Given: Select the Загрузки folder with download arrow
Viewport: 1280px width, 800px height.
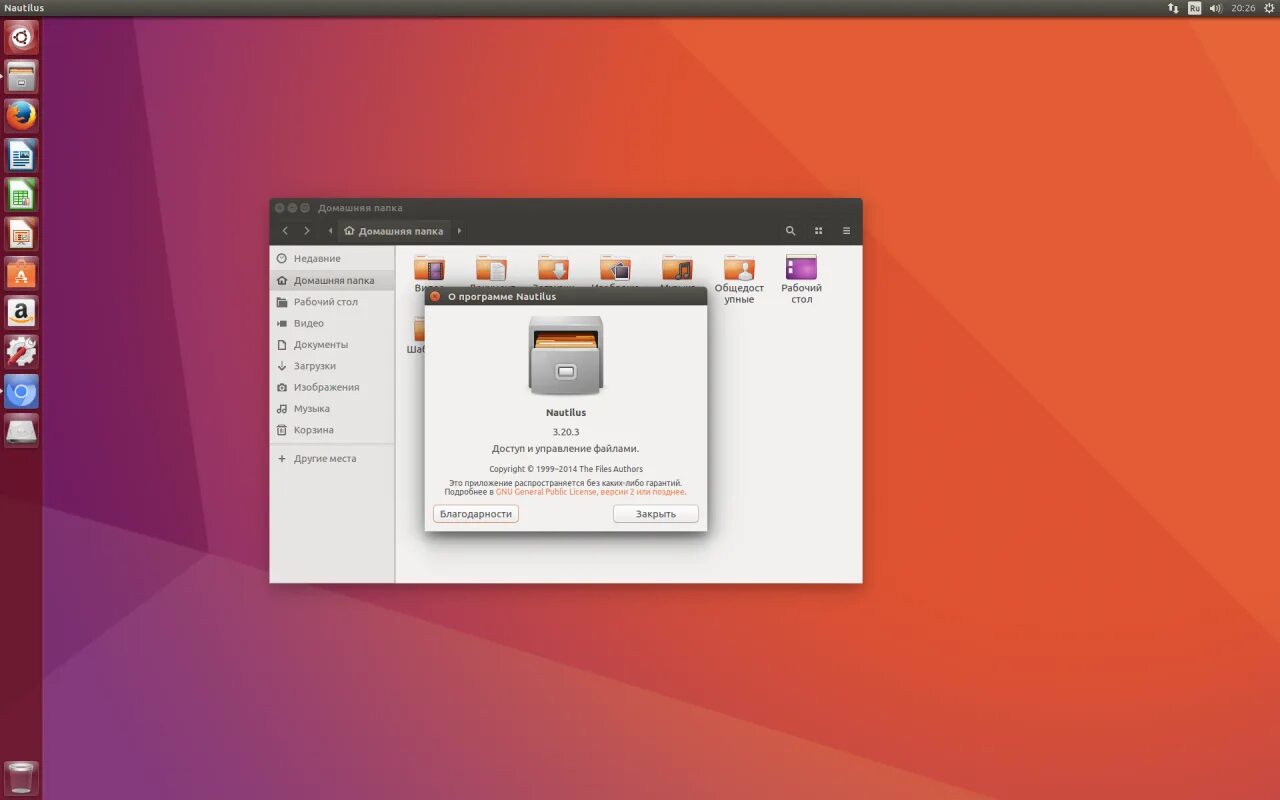Looking at the screenshot, I should click(x=553, y=268).
